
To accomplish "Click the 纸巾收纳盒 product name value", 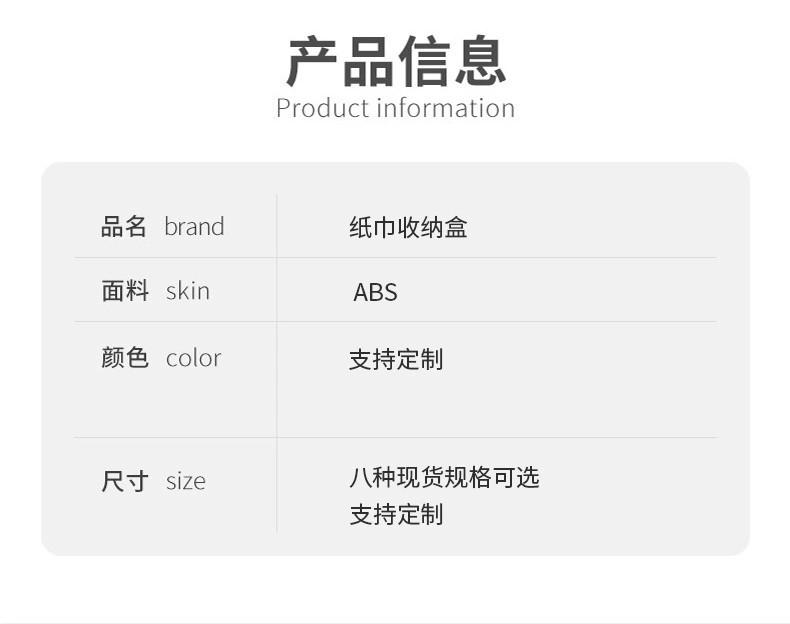I will [408, 228].
